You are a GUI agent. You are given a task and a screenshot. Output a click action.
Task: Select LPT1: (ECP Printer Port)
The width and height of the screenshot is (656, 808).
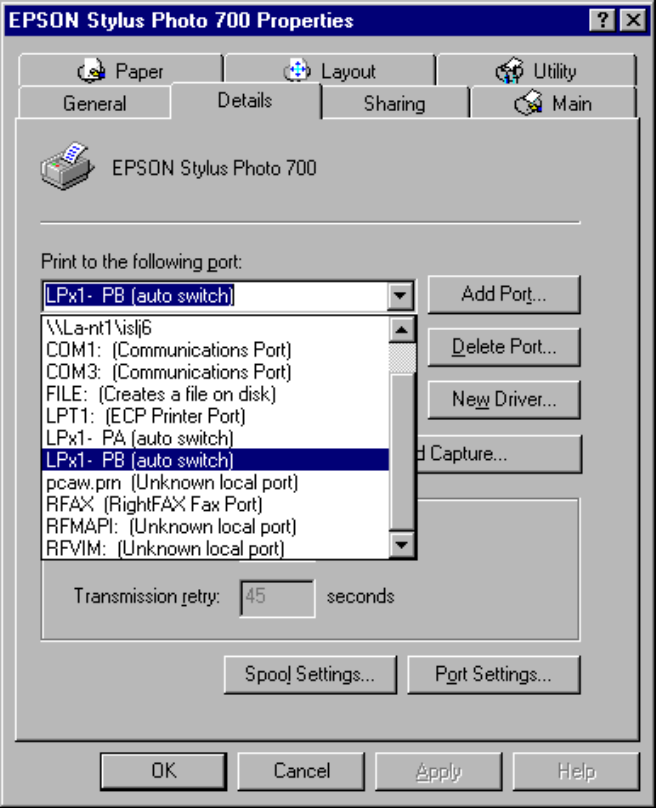coord(215,416)
